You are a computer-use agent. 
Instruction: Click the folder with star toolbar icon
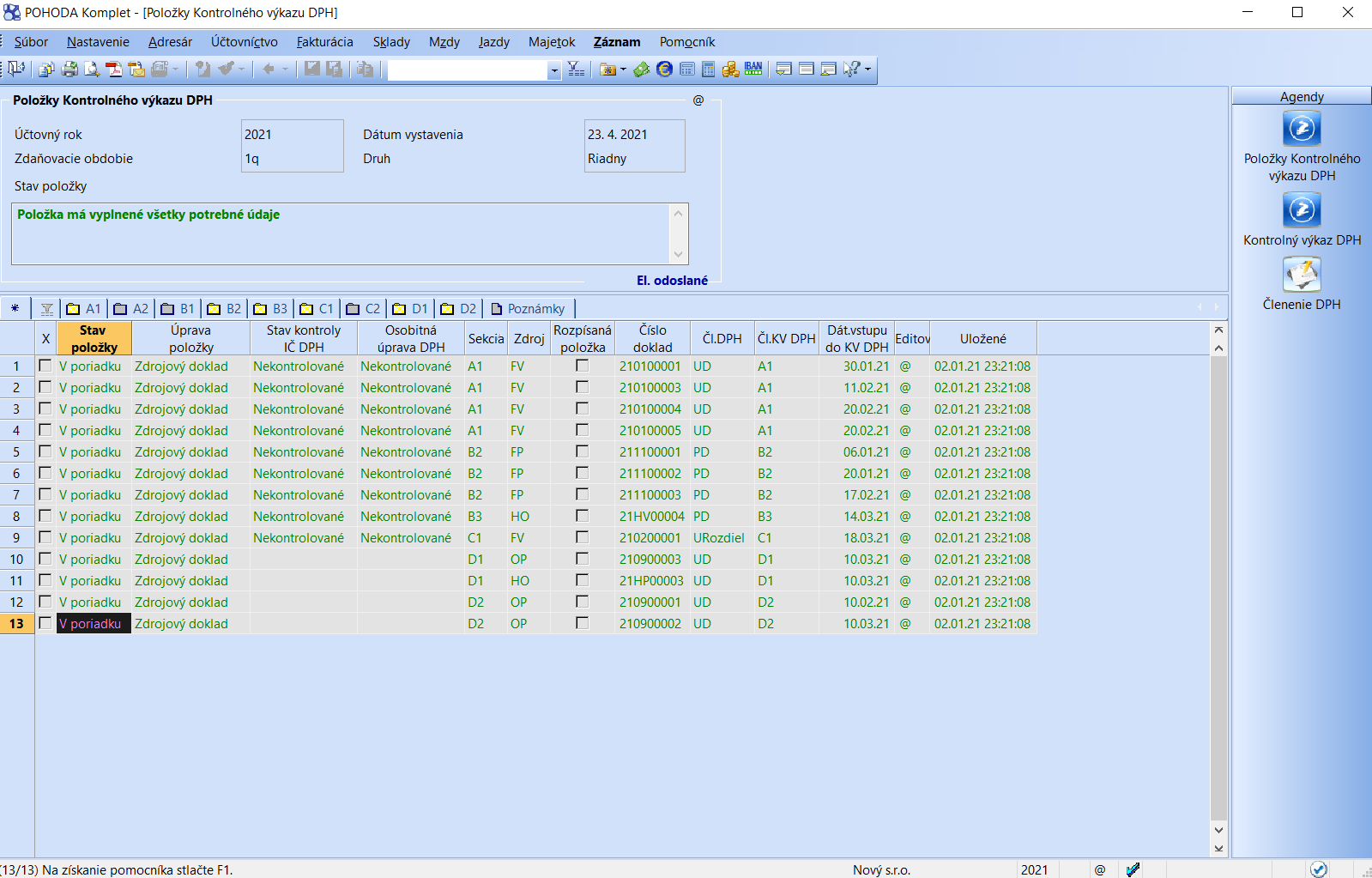pos(607,70)
